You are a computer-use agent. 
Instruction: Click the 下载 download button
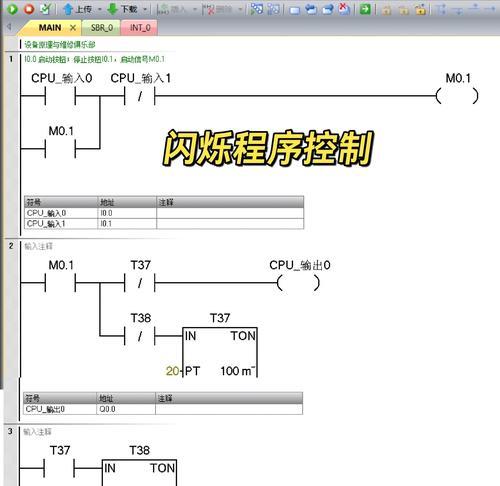pyautogui.click(x=122, y=9)
